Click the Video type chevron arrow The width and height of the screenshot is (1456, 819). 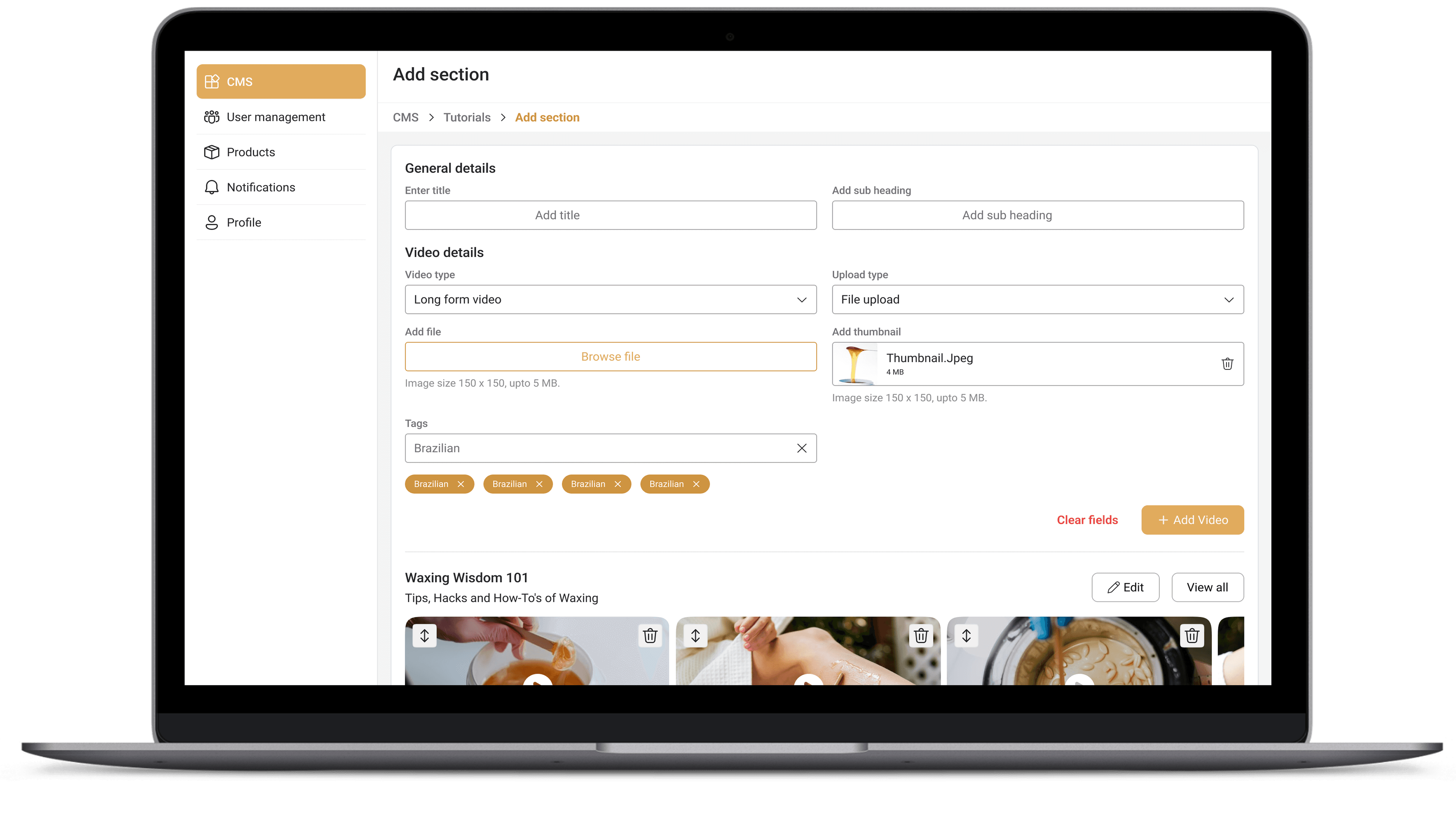click(x=802, y=300)
